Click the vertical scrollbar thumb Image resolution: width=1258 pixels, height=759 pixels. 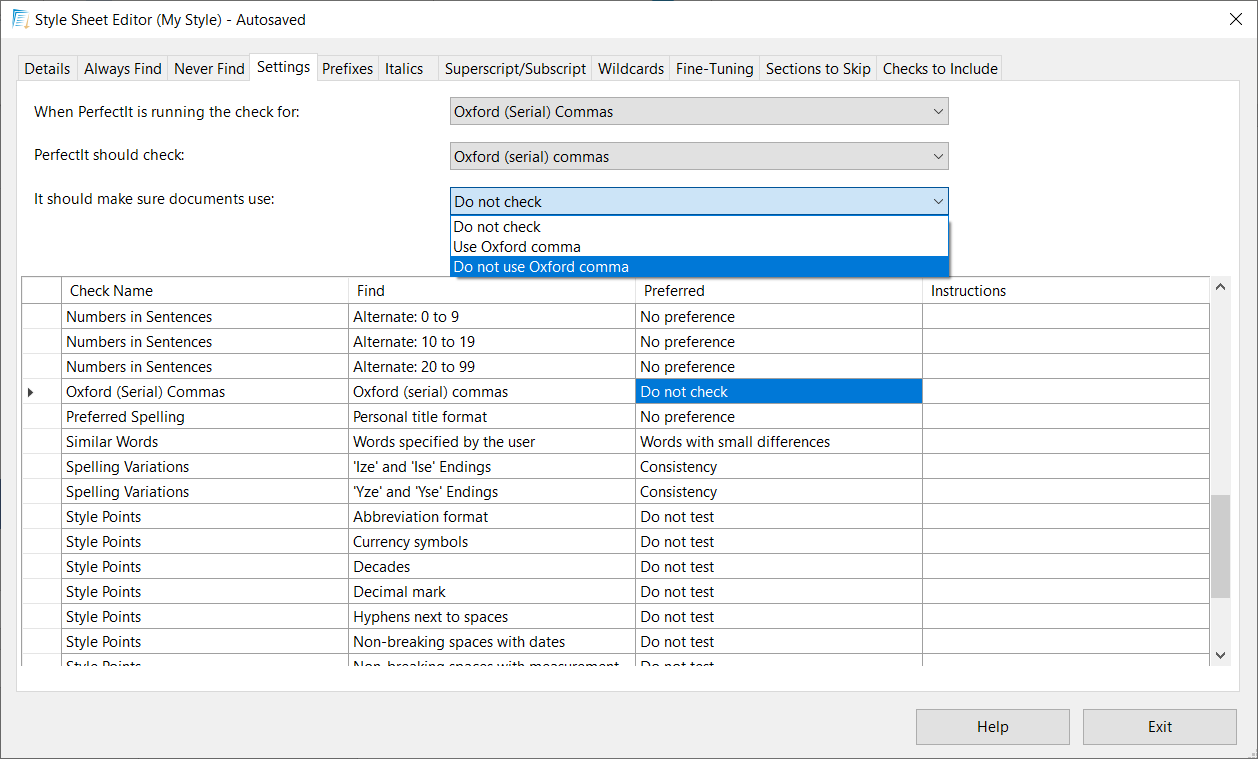[1220, 546]
